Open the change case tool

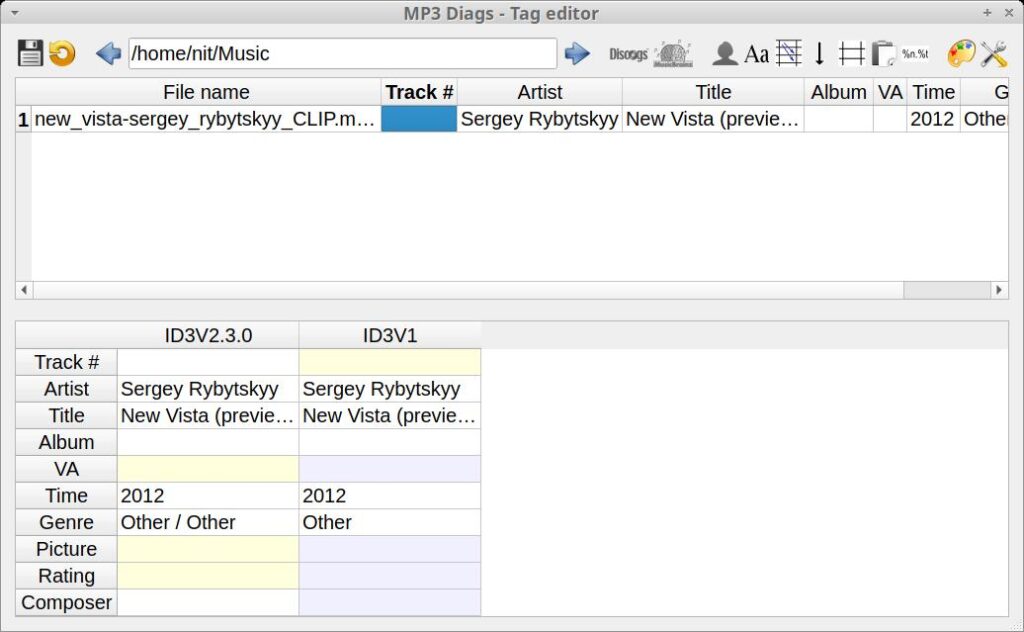(x=757, y=54)
